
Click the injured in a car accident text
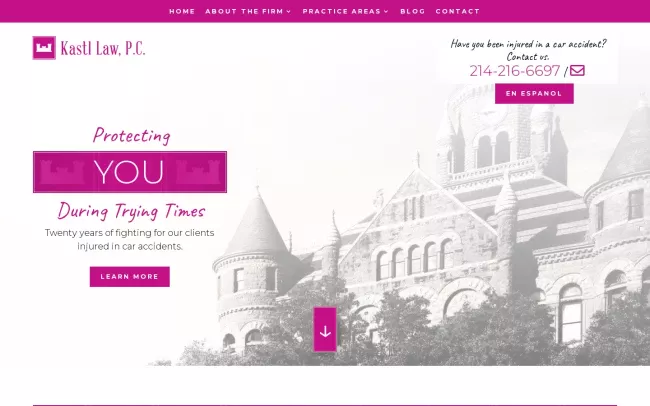[528, 44]
